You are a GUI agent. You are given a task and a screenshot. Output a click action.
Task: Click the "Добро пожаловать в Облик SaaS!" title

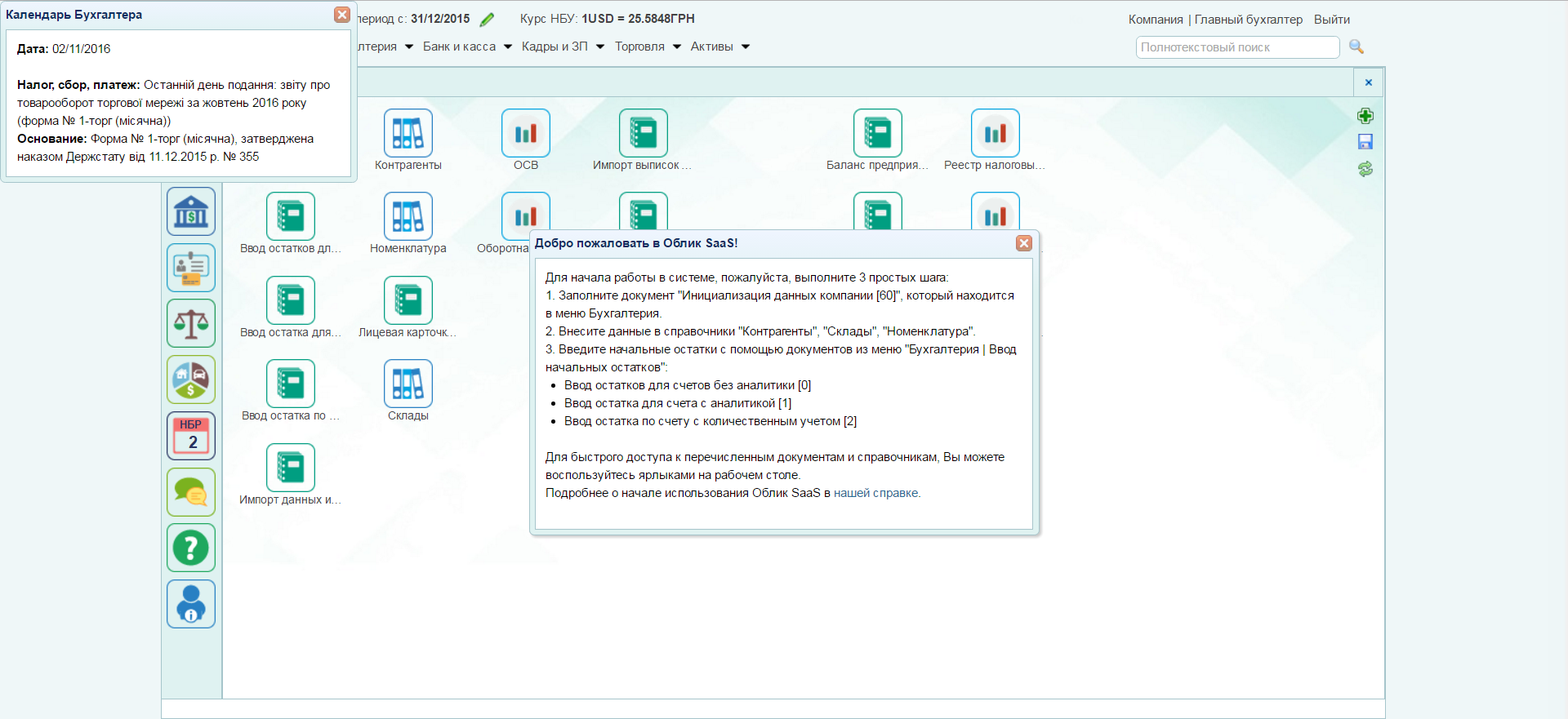(x=636, y=243)
